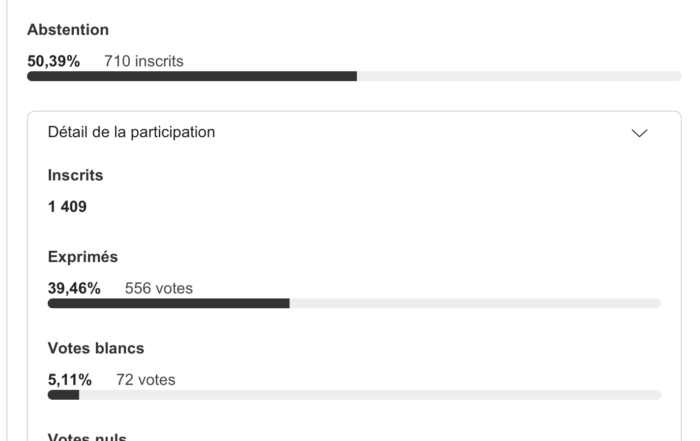Click the empty gray part of Exprimés bar
This screenshot has width=700, height=441.
475,303
